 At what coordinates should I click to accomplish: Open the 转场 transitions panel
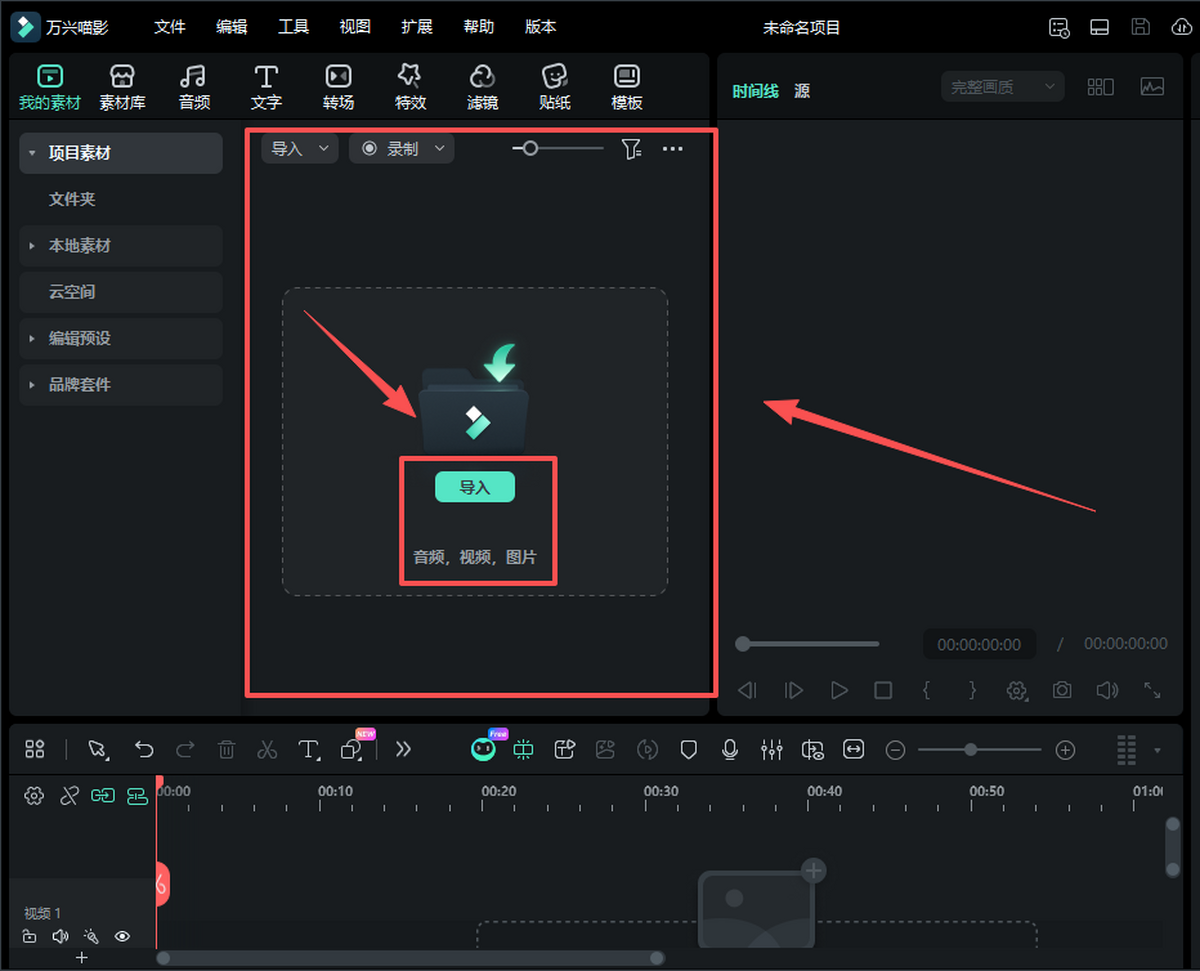(338, 87)
